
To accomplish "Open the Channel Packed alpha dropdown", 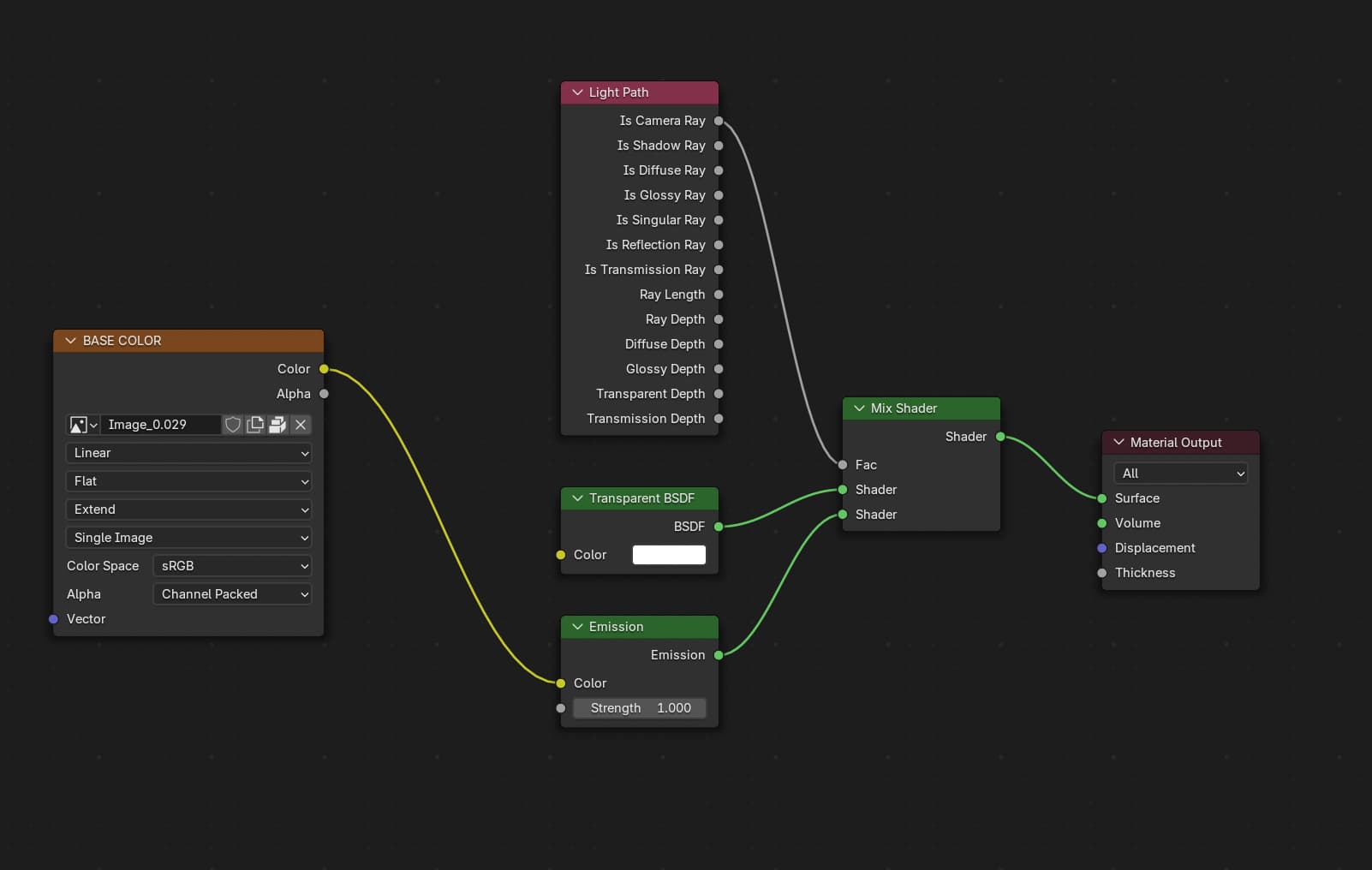I will point(232,594).
